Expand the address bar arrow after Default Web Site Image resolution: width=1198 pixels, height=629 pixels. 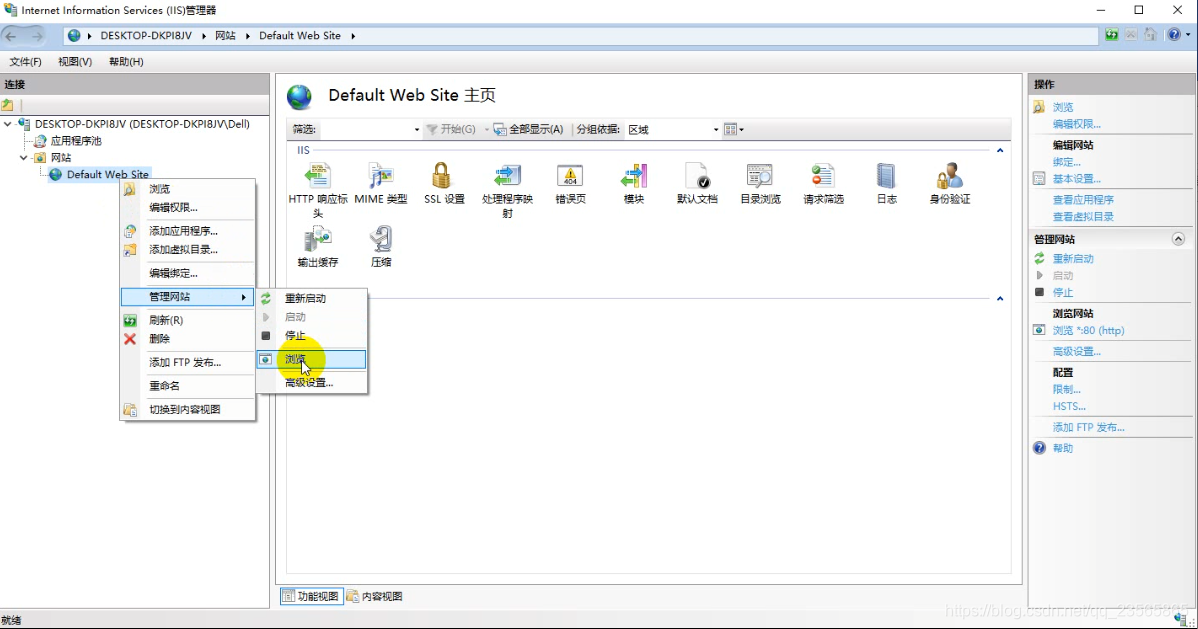(353, 36)
